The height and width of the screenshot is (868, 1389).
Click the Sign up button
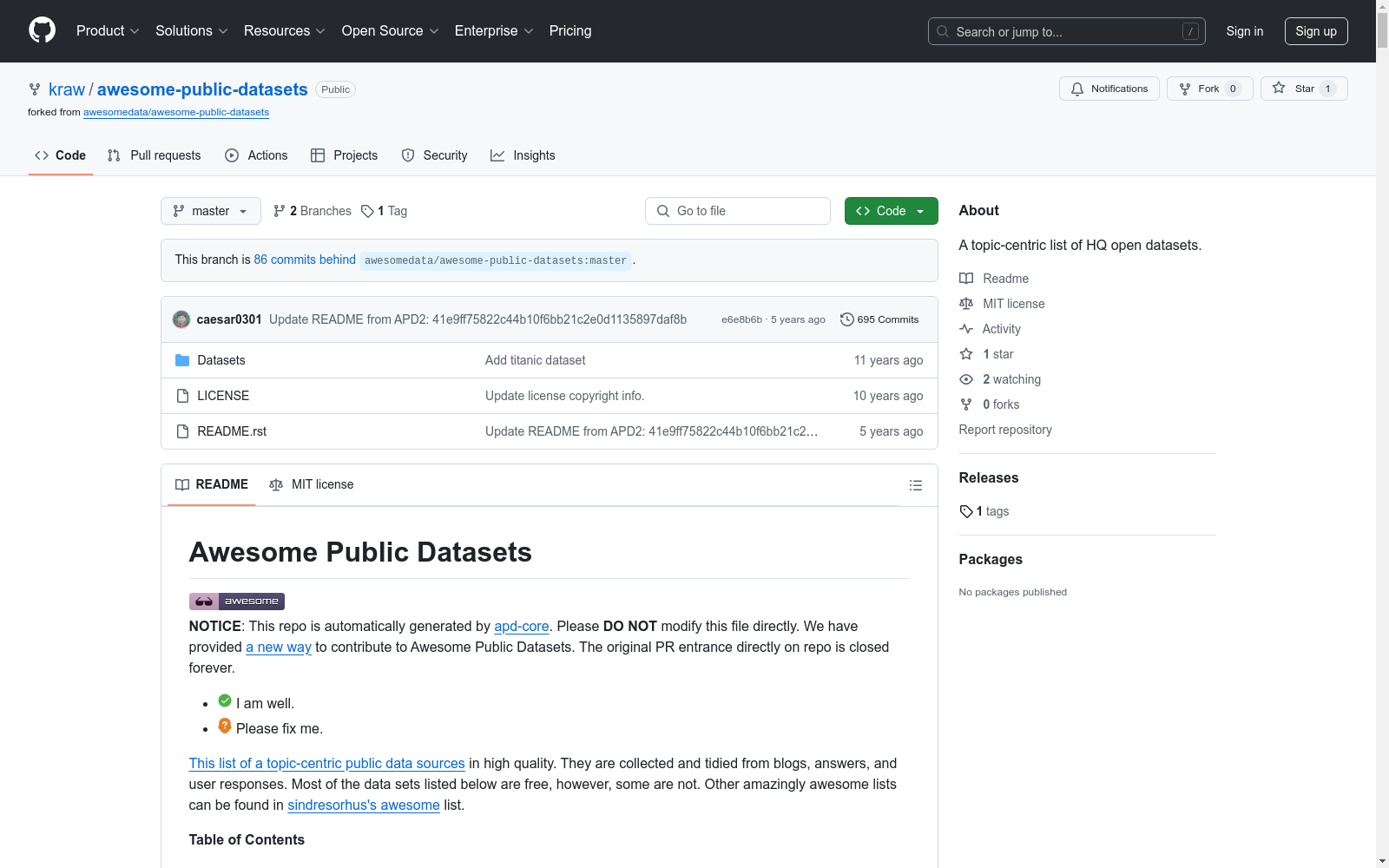[1316, 31]
